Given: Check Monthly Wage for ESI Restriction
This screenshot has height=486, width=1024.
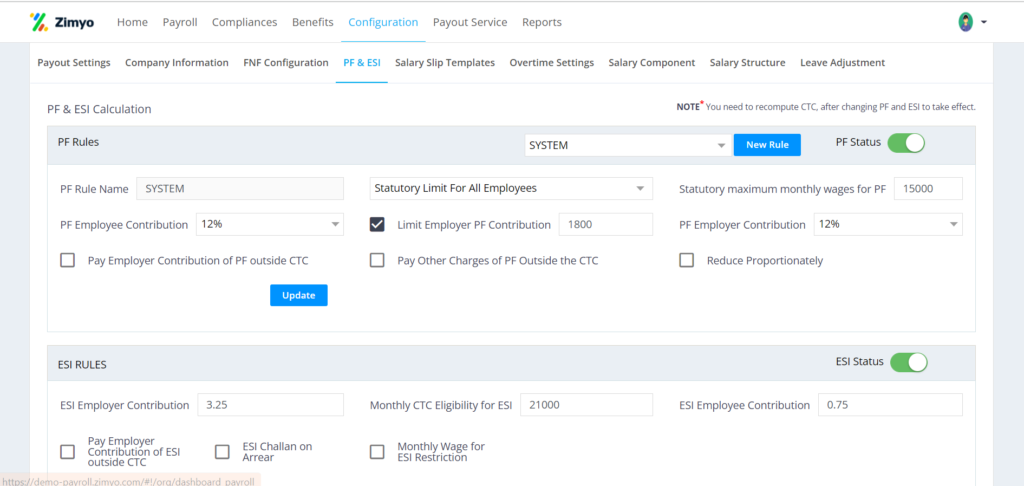Looking at the screenshot, I should pos(377,452).
